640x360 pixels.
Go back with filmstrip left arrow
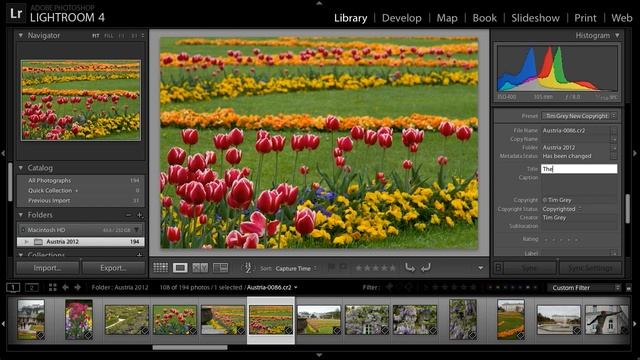(65, 288)
